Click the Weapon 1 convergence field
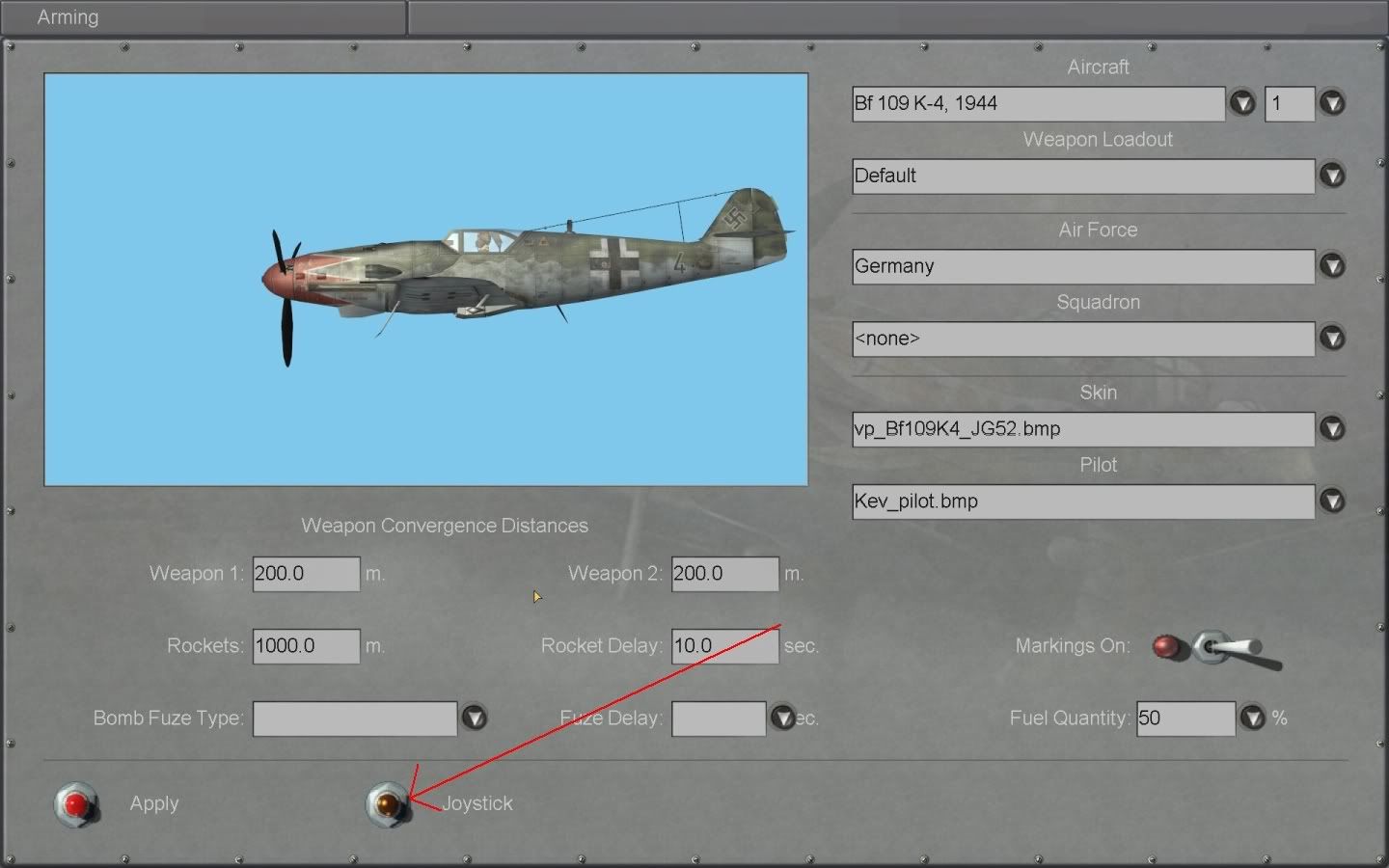The width and height of the screenshot is (1389, 868). [x=307, y=574]
